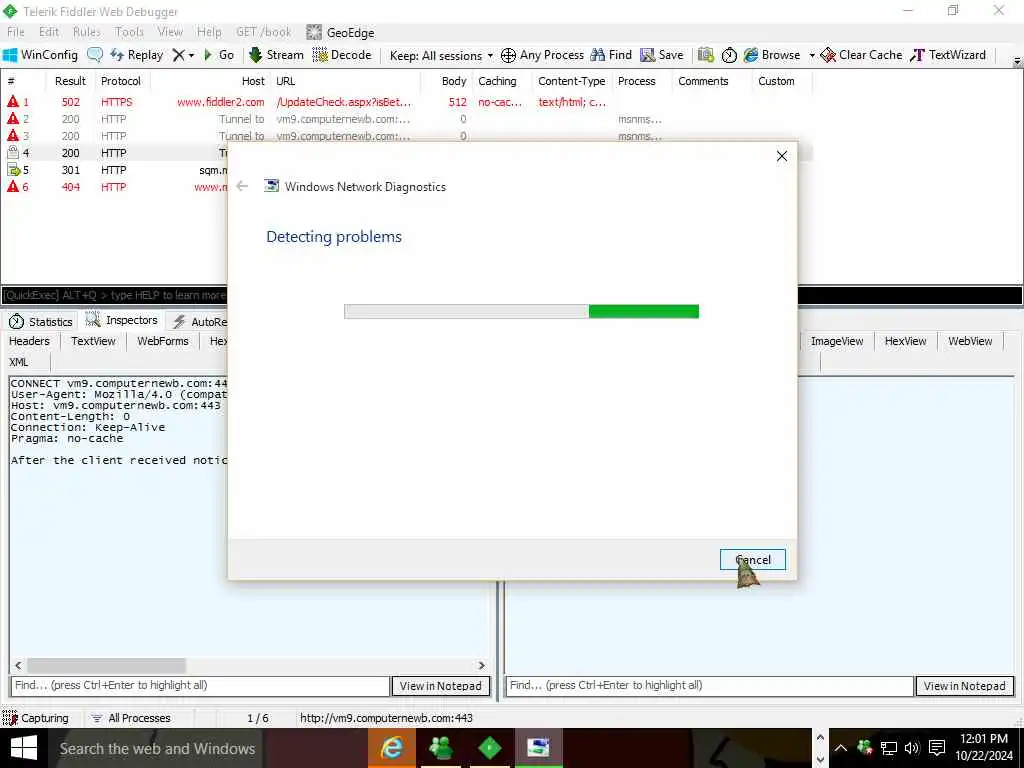Click the comment speech bubble icon
Image resolution: width=1024 pixels, height=768 pixels.
(x=95, y=55)
